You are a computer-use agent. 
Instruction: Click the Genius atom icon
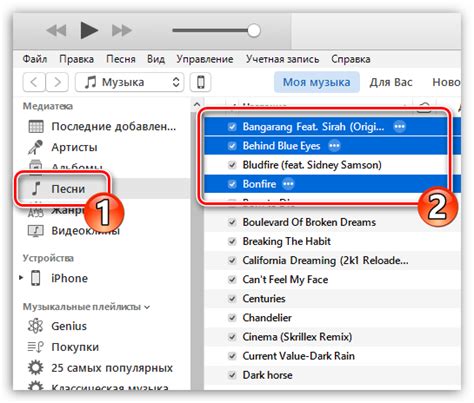point(35,326)
